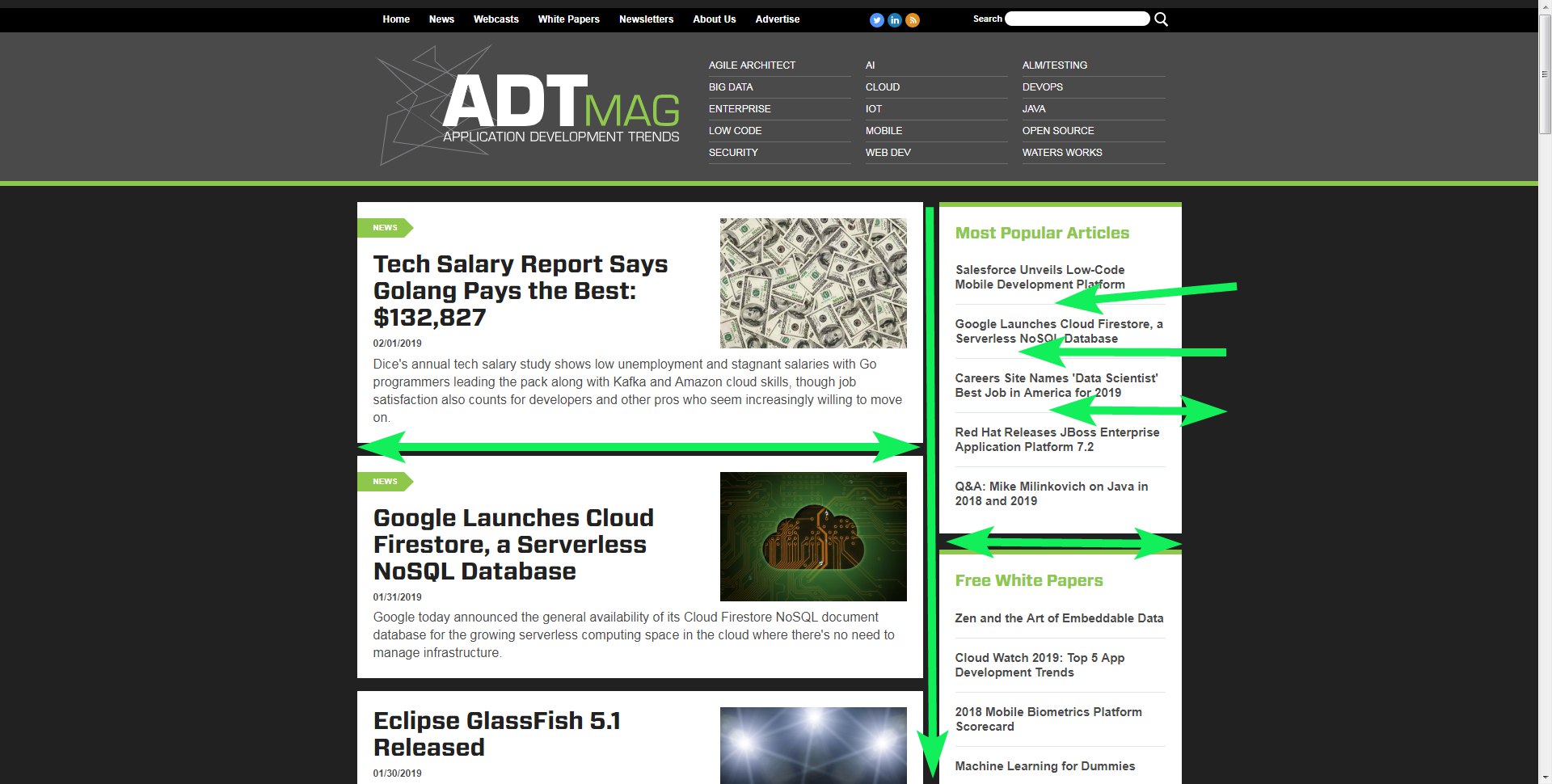Click the ADTmag site logo
Viewport: 1552px width, 784px height.
pos(529,105)
